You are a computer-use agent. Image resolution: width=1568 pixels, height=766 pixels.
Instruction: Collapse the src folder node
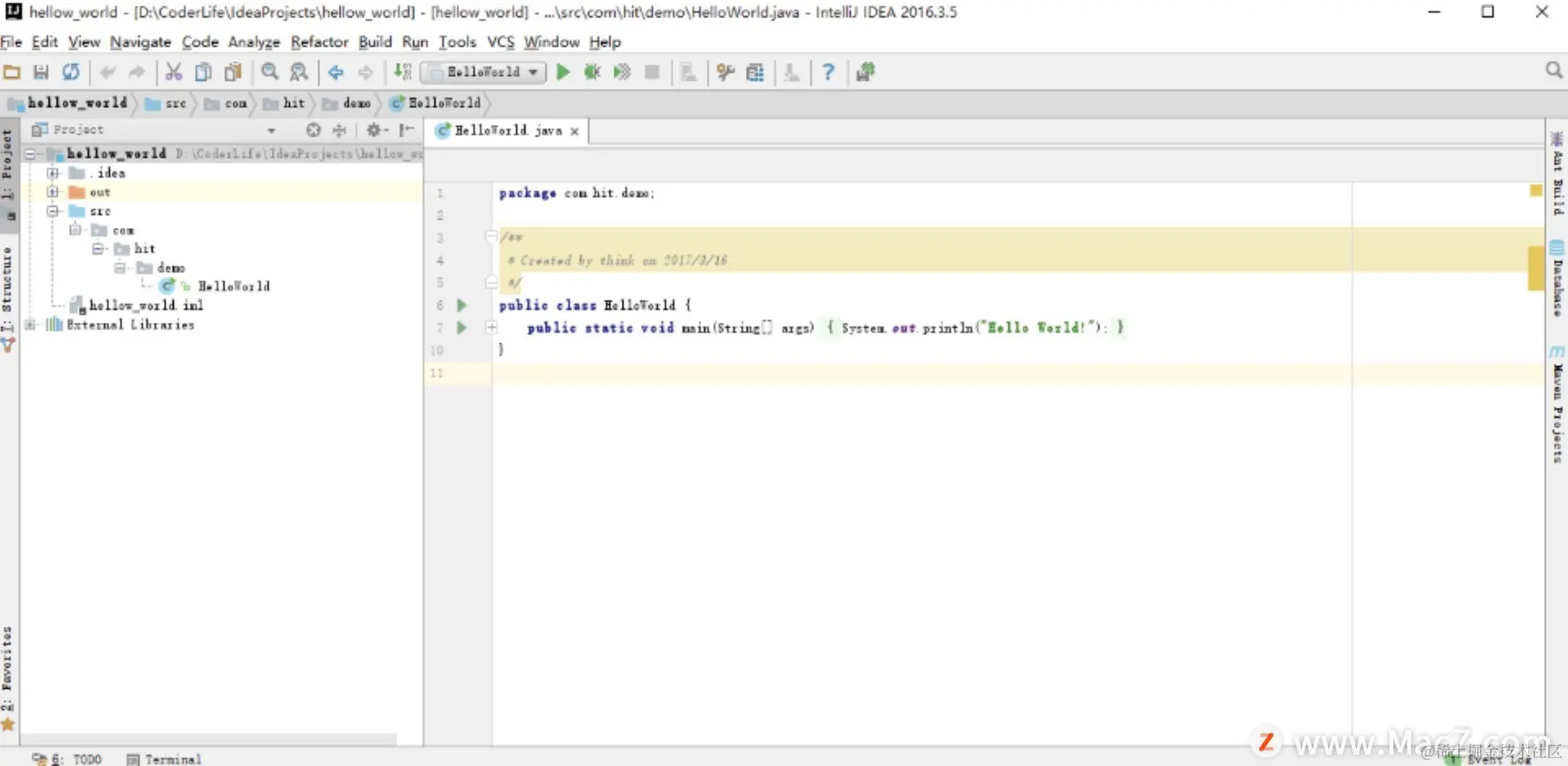53,211
